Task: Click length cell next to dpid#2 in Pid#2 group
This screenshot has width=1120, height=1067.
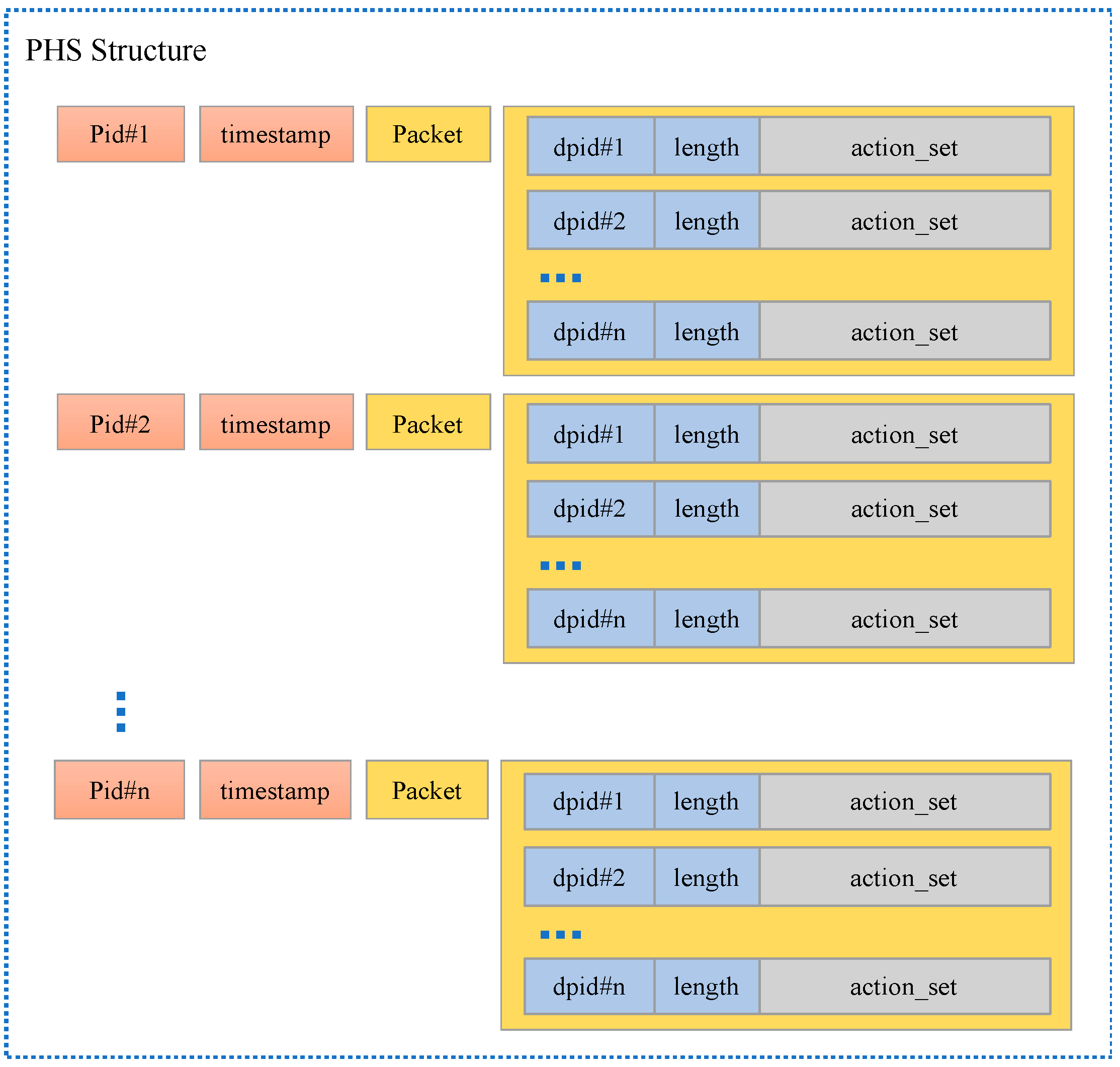Action: tap(707, 509)
